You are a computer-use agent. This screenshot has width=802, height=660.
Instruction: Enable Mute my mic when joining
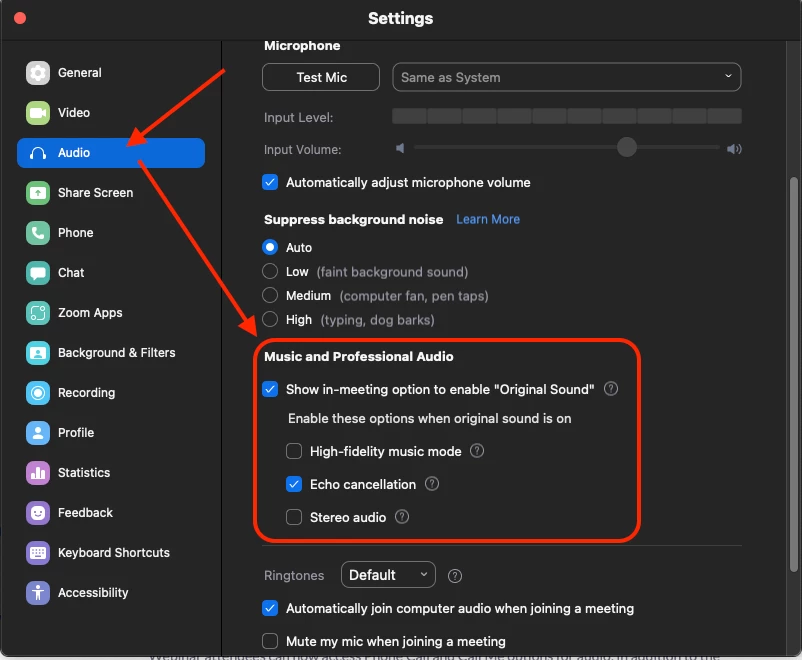click(270, 641)
